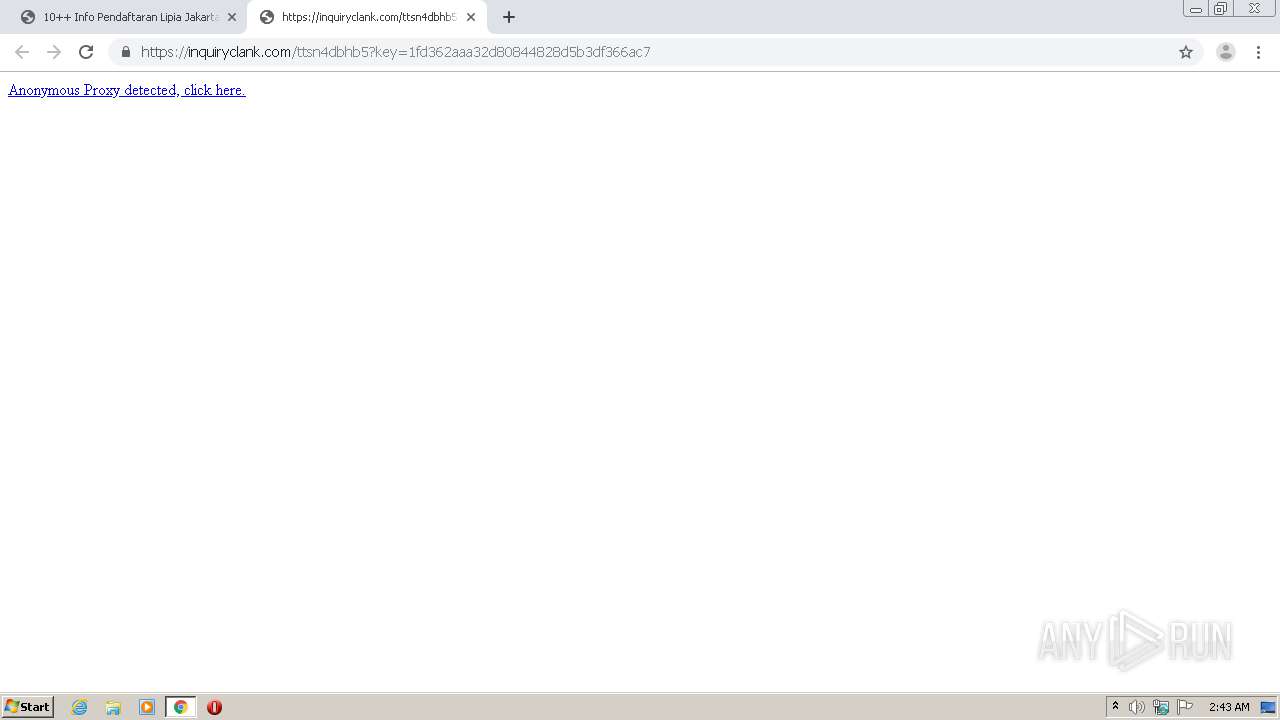Activate the Chrome taskbar button
This screenshot has height=720, width=1280.
pos(180,707)
